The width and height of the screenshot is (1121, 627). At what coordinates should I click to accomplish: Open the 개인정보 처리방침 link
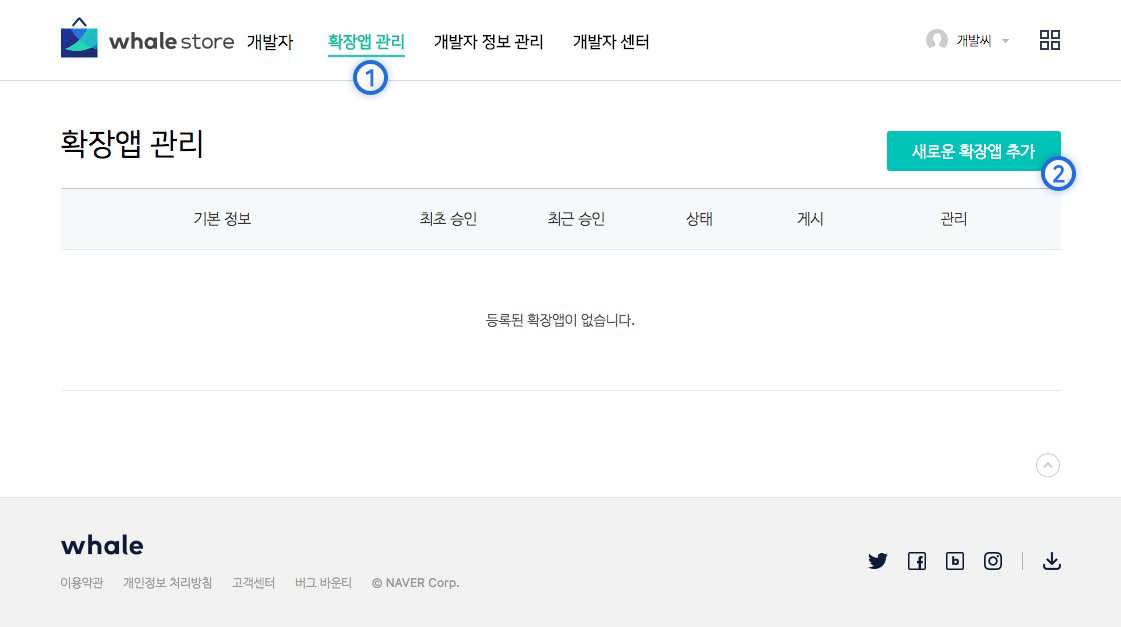(167, 583)
